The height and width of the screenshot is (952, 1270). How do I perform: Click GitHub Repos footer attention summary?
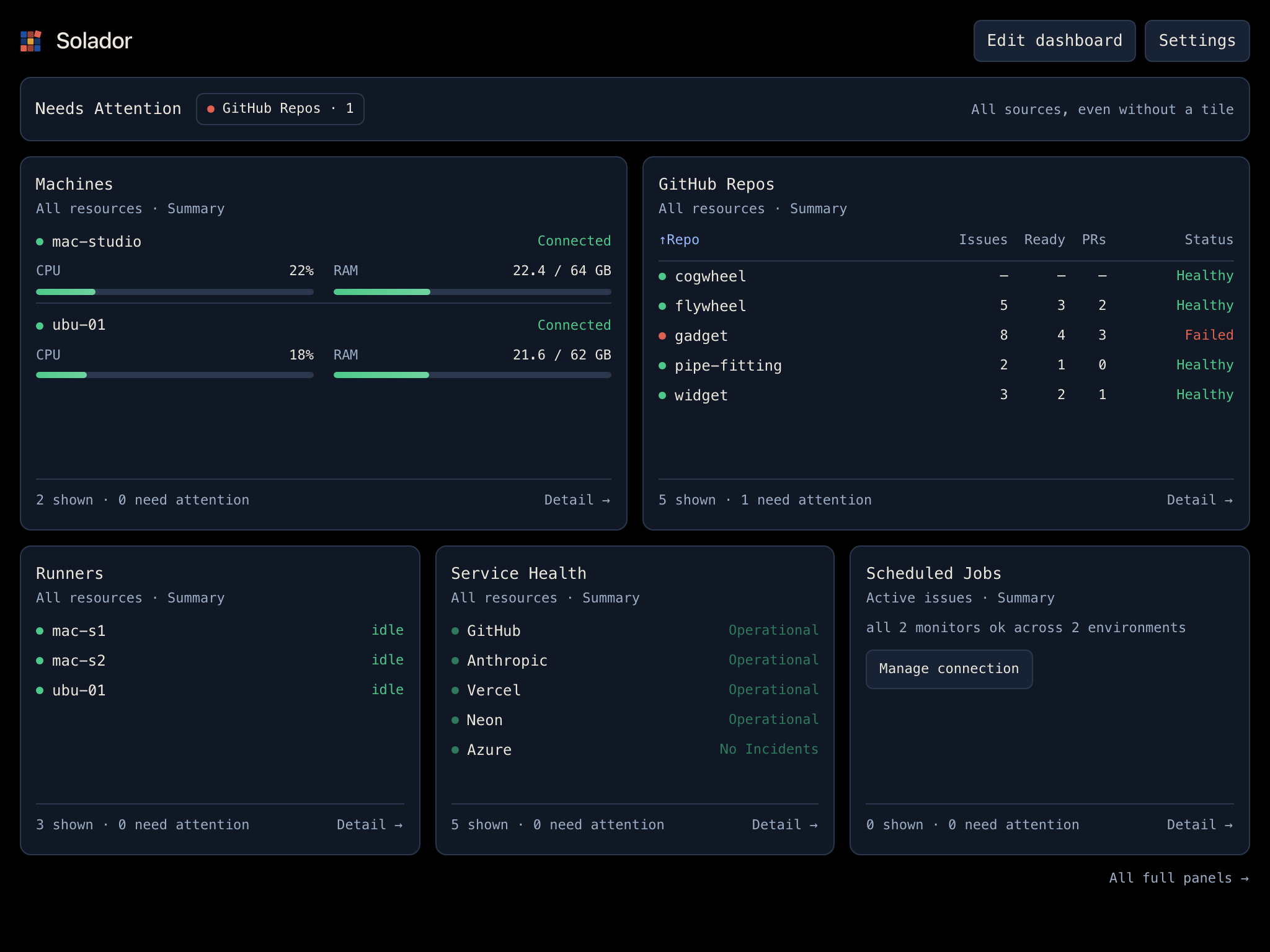click(x=765, y=500)
